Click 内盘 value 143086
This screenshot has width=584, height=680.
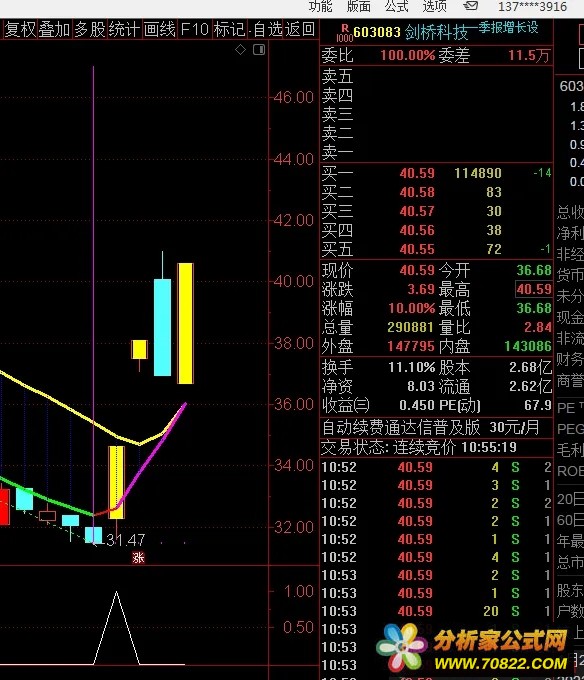coord(528,346)
